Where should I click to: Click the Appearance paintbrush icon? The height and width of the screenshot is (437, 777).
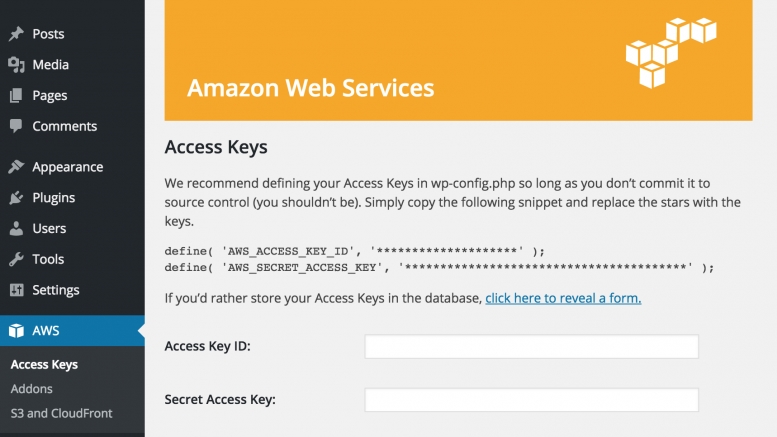click(16, 166)
